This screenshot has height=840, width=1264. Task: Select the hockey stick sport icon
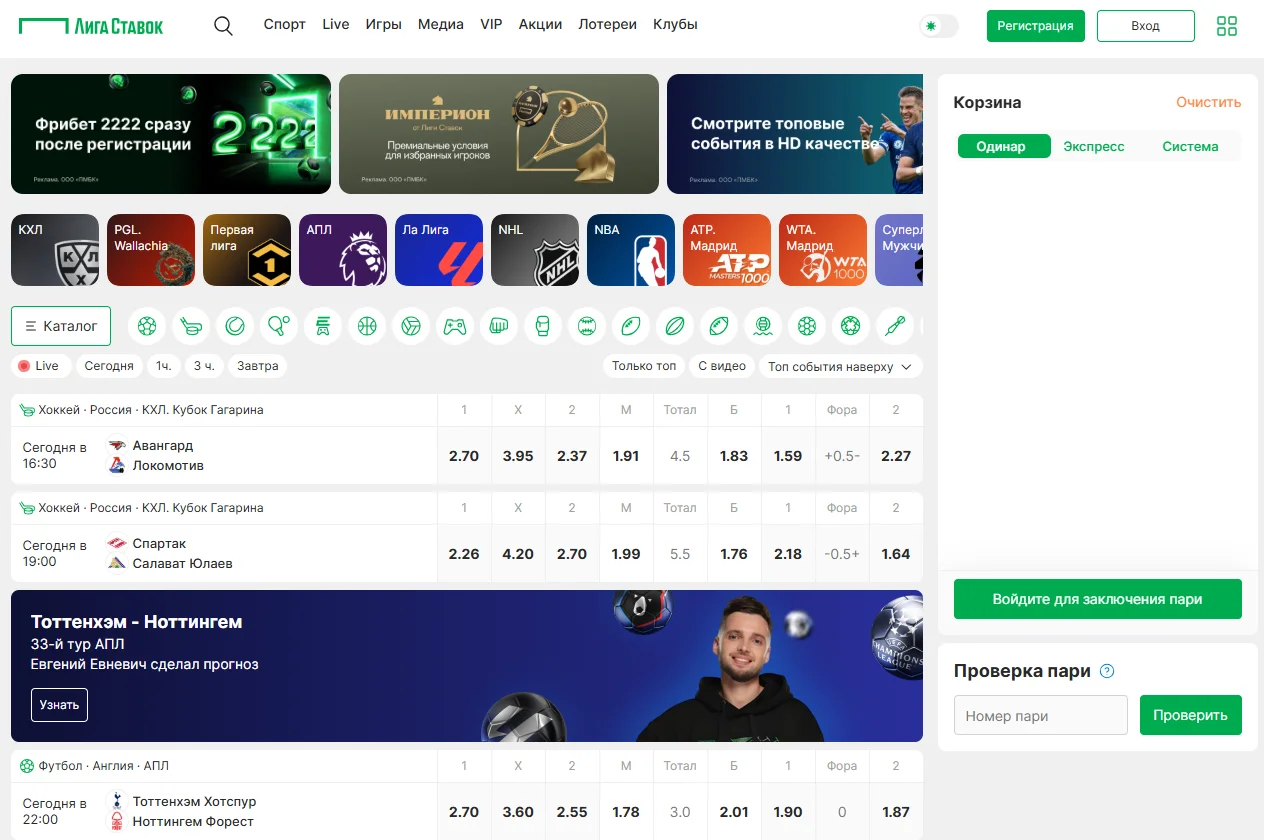[x=191, y=326]
